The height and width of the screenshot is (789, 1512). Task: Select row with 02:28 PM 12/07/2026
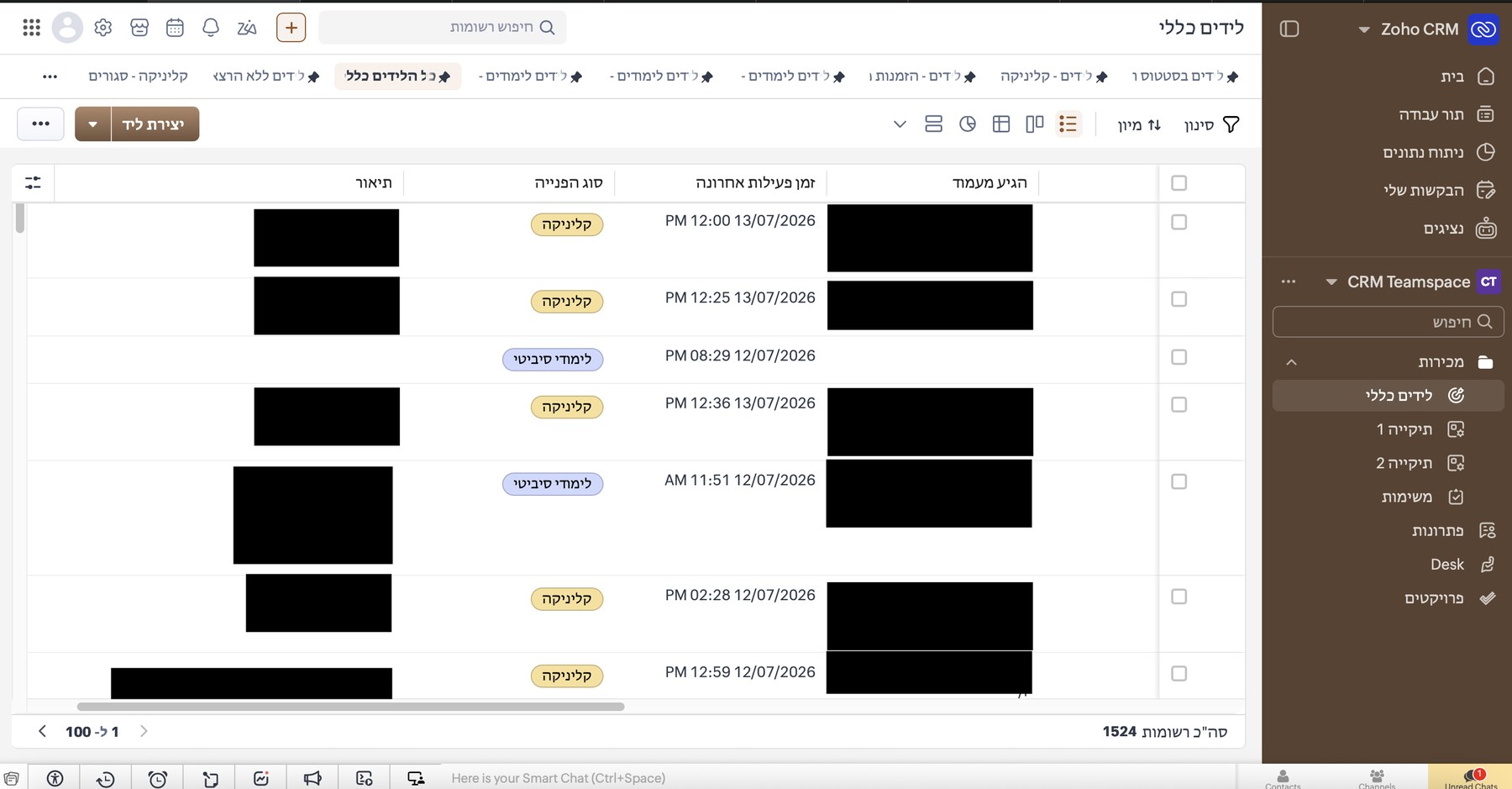1179,597
